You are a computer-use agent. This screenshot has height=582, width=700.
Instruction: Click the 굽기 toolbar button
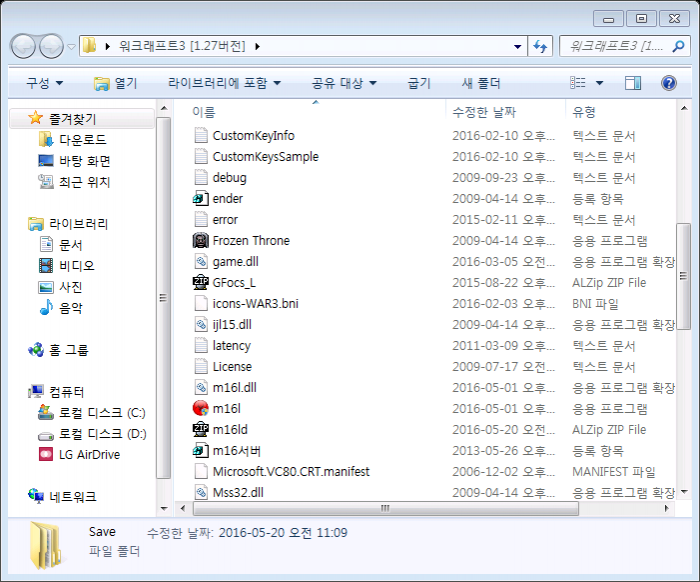[x=419, y=83]
